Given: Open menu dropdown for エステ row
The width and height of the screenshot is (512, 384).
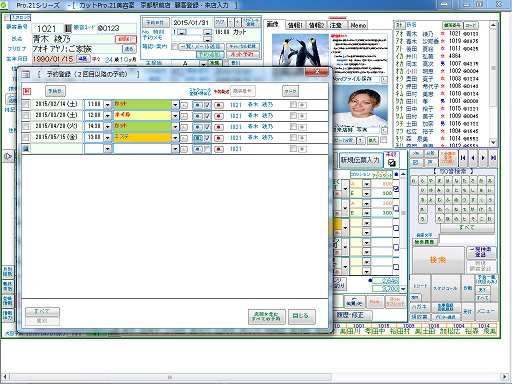Looking at the screenshot, I should click(x=175, y=138).
